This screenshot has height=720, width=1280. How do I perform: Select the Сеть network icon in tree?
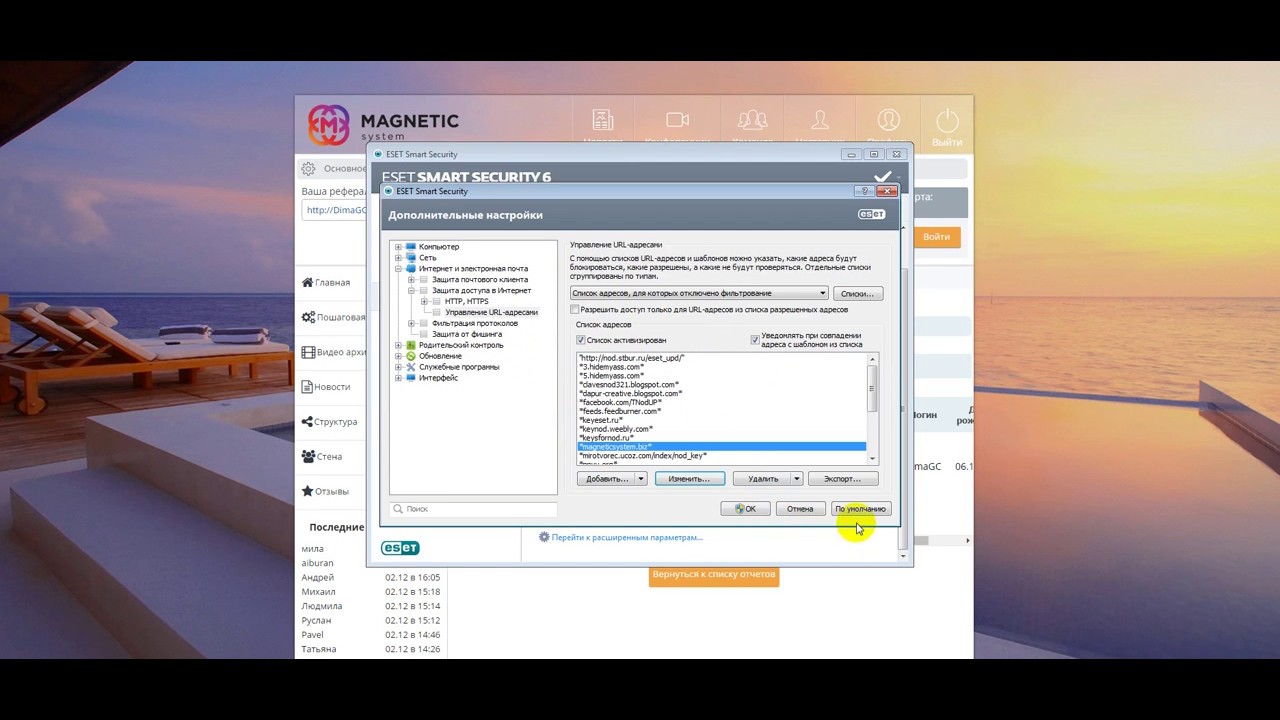(x=410, y=258)
